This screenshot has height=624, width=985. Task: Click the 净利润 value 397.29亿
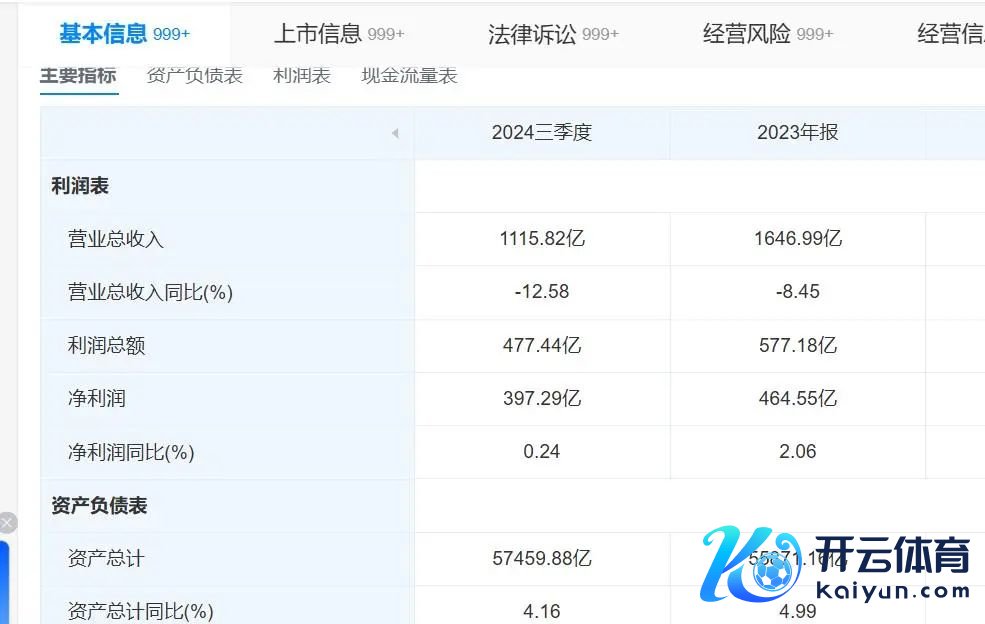click(542, 399)
